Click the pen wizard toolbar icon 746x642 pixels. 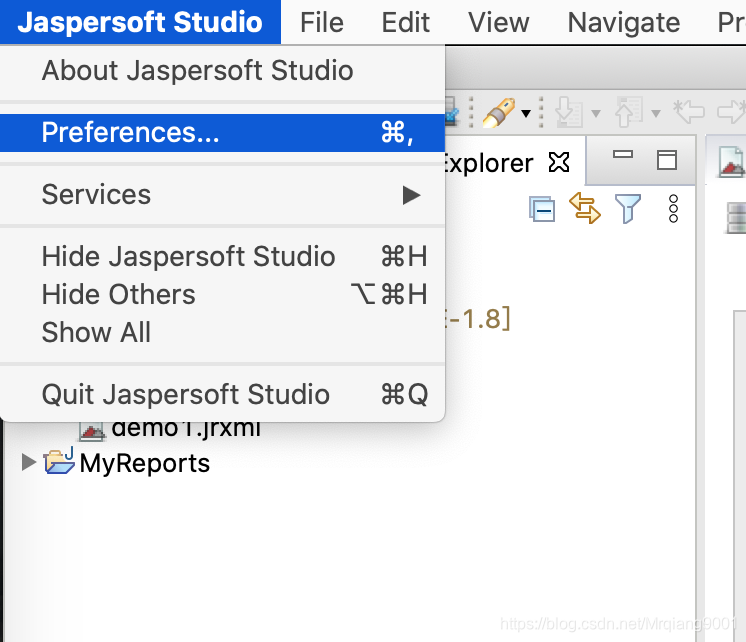(499, 112)
